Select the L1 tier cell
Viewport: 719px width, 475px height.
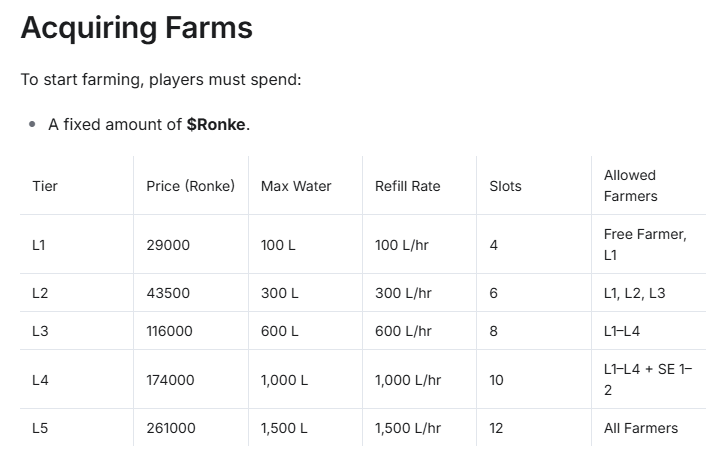pyautogui.click(x=39, y=245)
